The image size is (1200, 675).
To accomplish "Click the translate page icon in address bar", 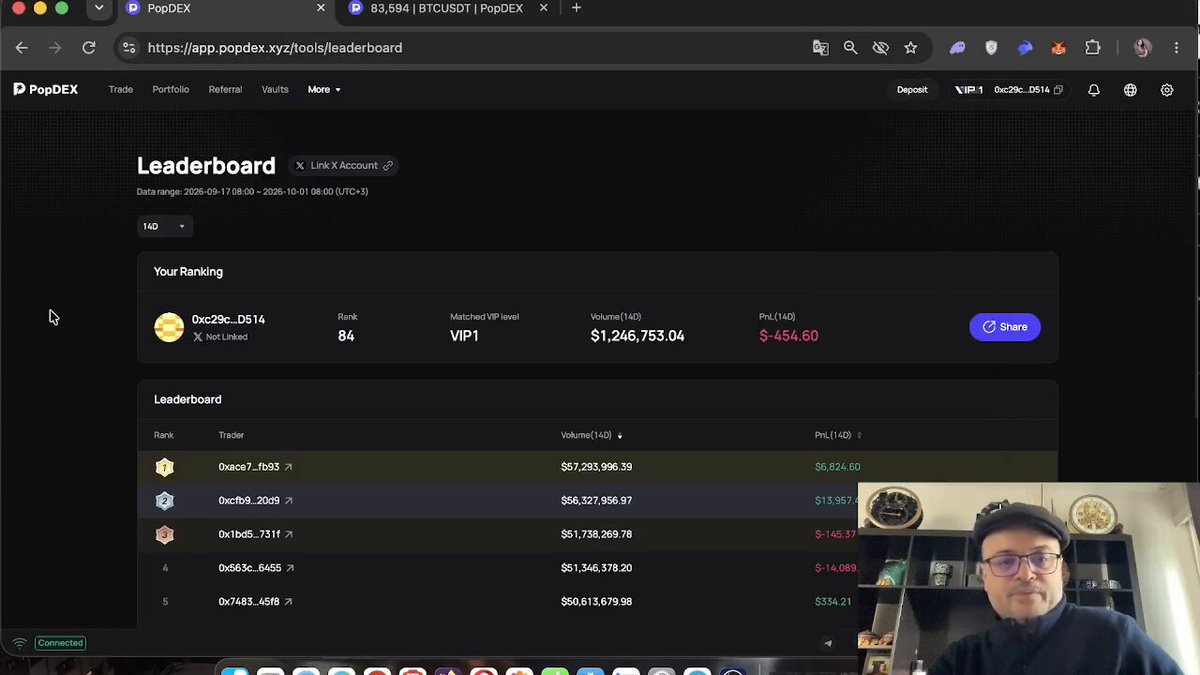I will coord(820,48).
